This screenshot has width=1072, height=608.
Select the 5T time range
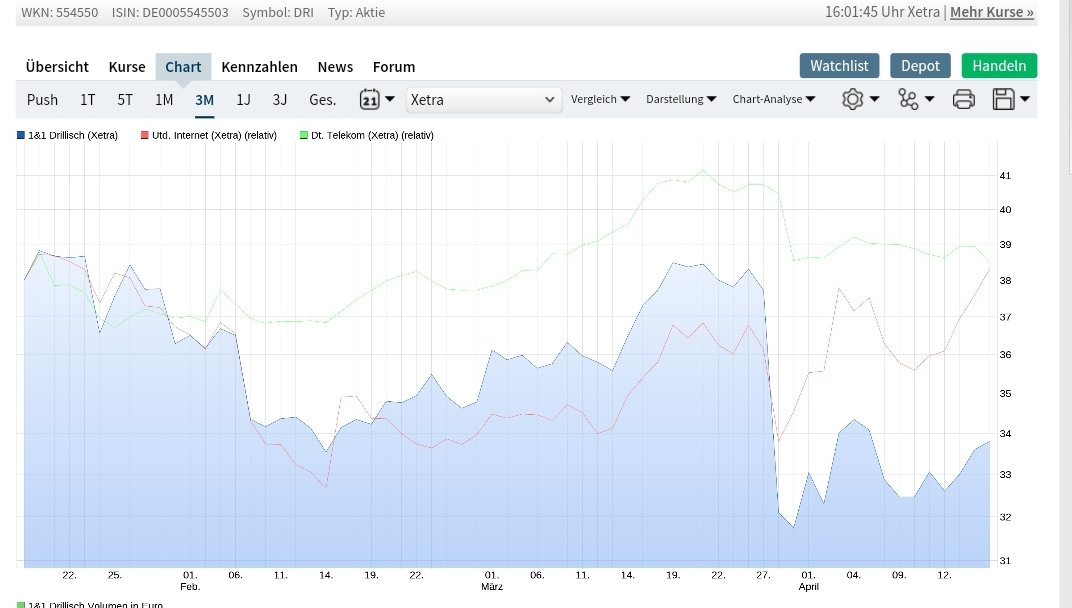point(125,99)
